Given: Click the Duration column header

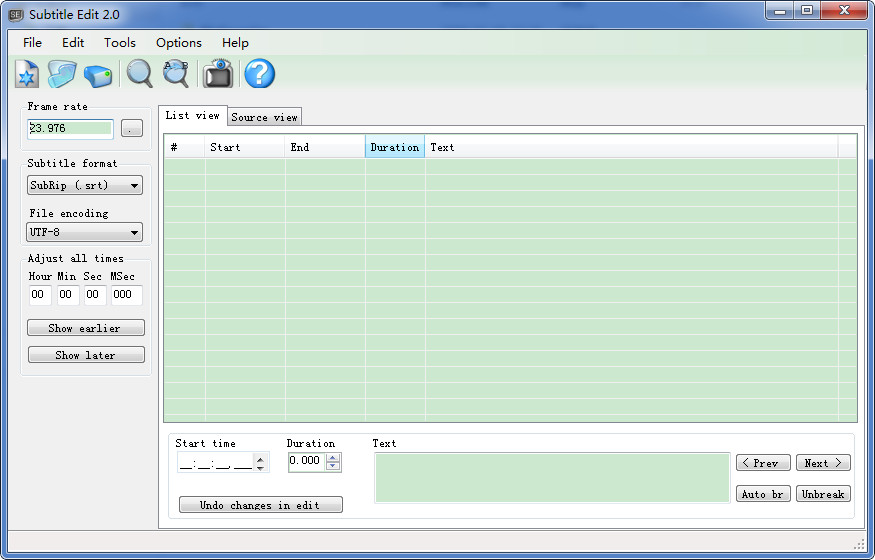Looking at the screenshot, I should coord(394,147).
